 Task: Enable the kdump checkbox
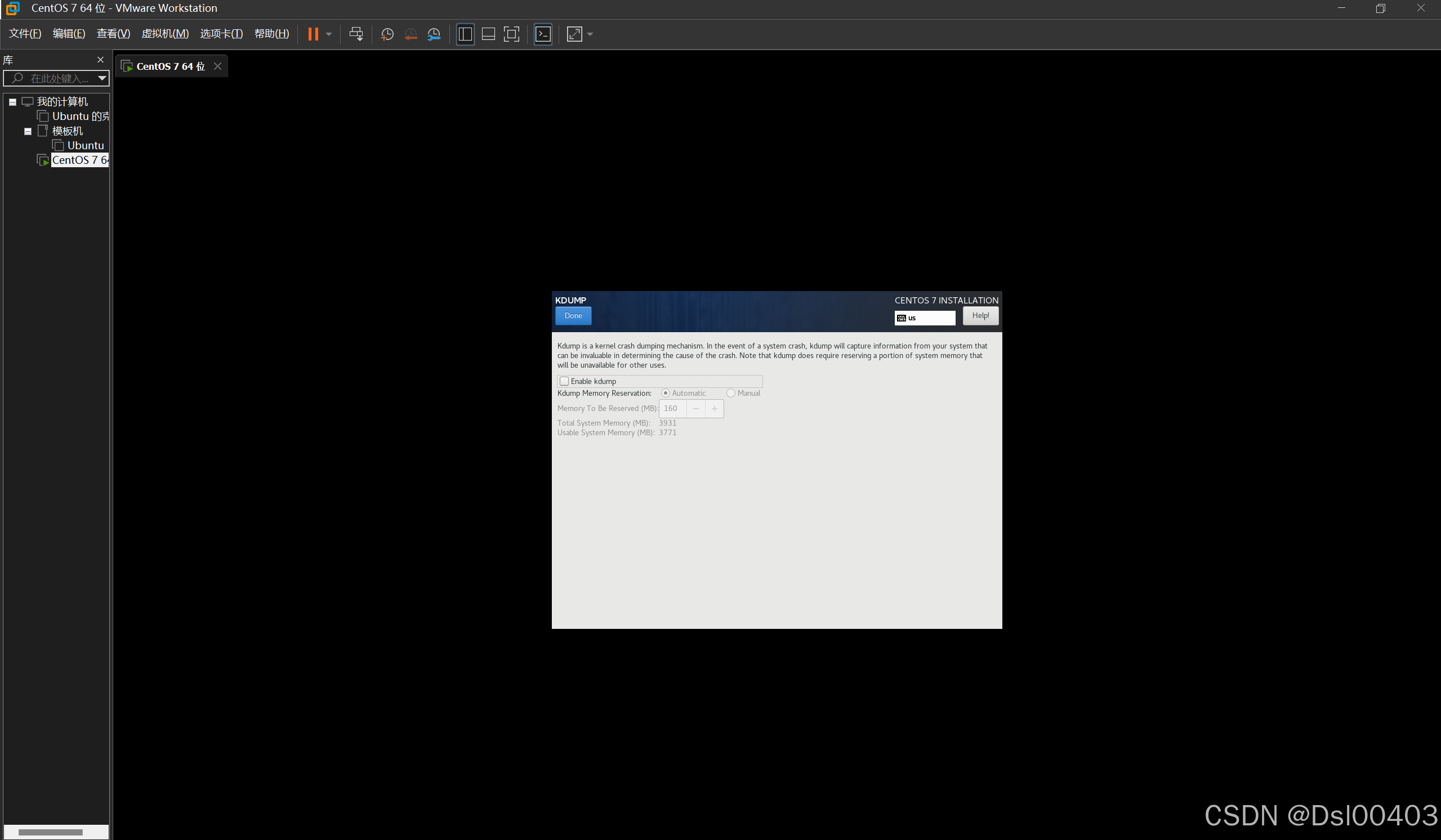[564, 381]
